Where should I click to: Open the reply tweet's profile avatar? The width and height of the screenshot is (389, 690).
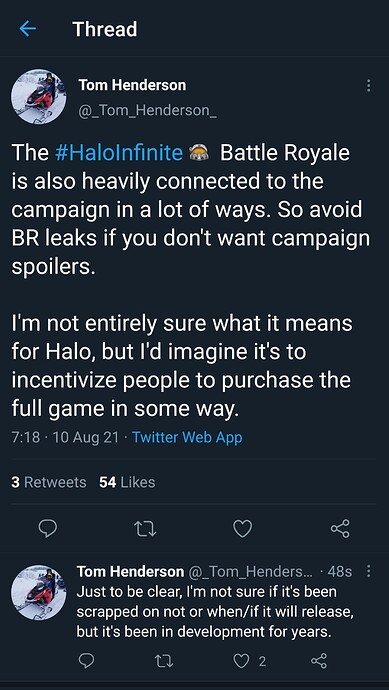coord(38,593)
